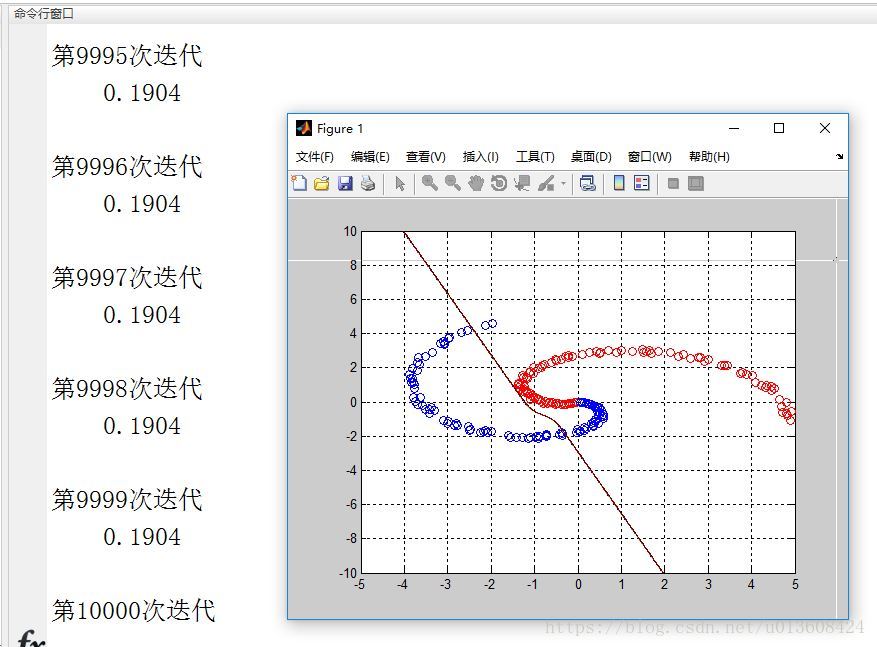Select the Rotate 3D tool
The image size is (877, 647).
point(499,183)
